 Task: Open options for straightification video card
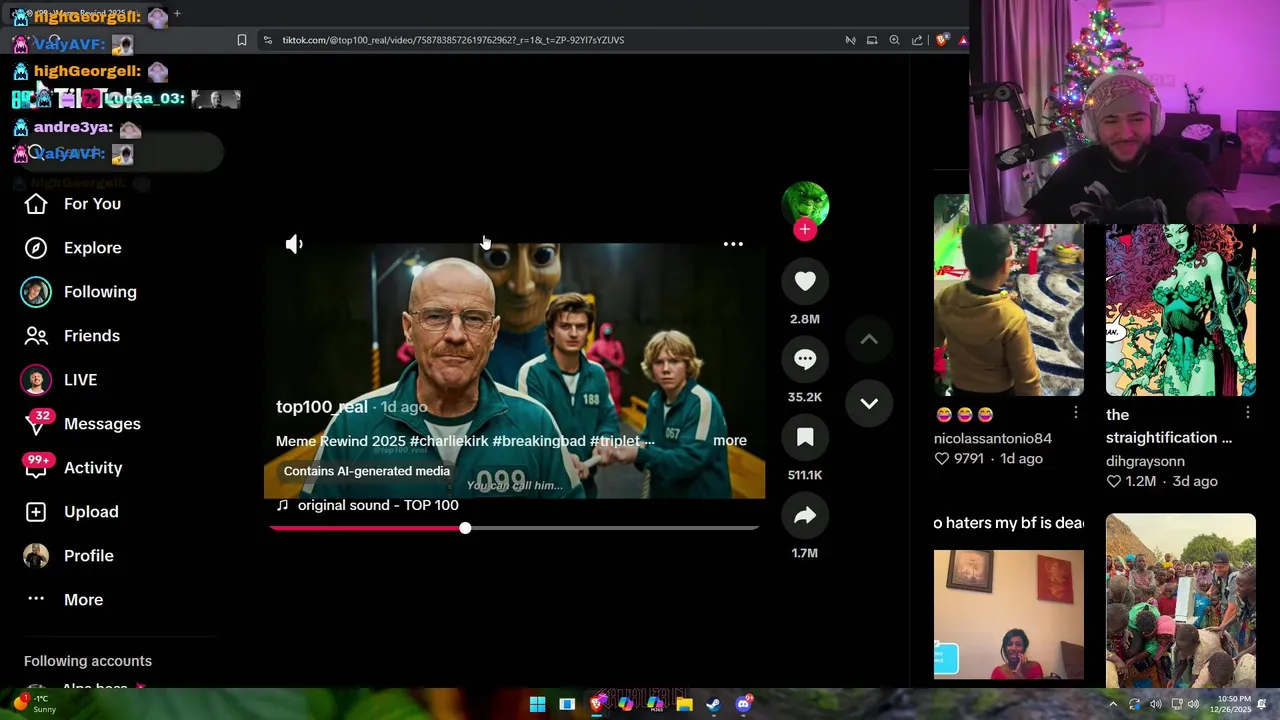pyautogui.click(x=1248, y=413)
